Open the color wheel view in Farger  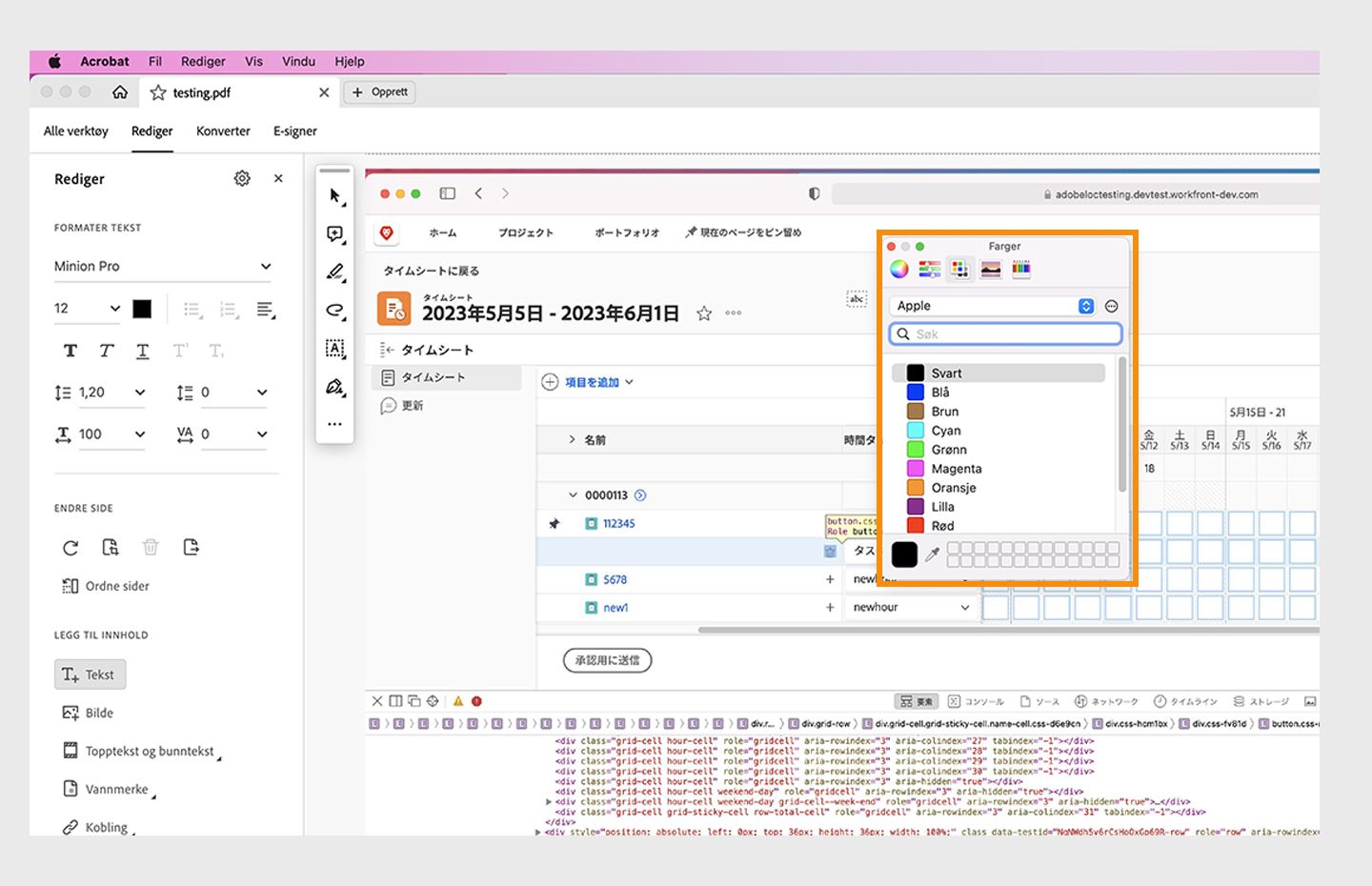coord(898,269)
